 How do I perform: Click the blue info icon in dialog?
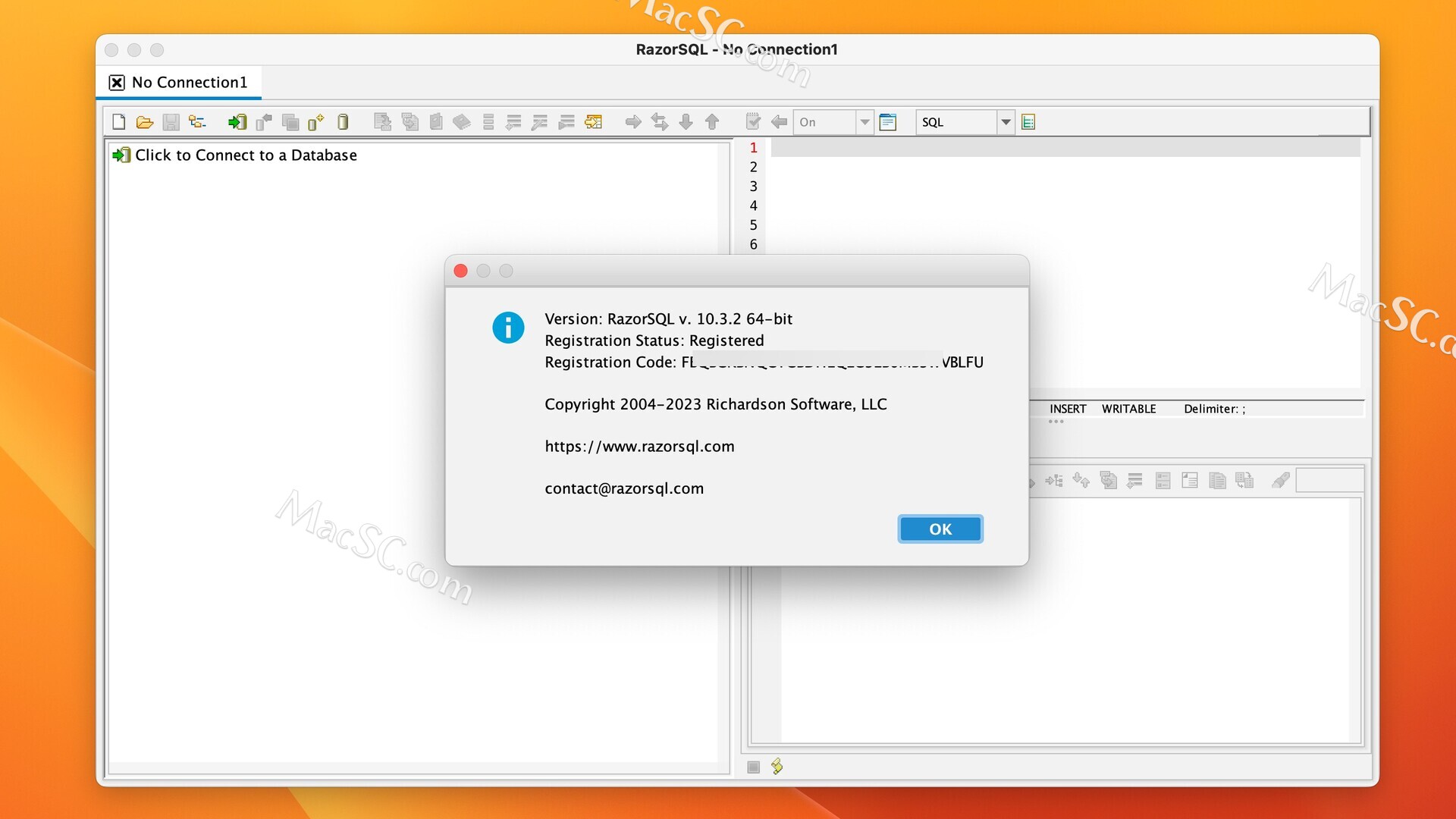click(x=508, y=328)
